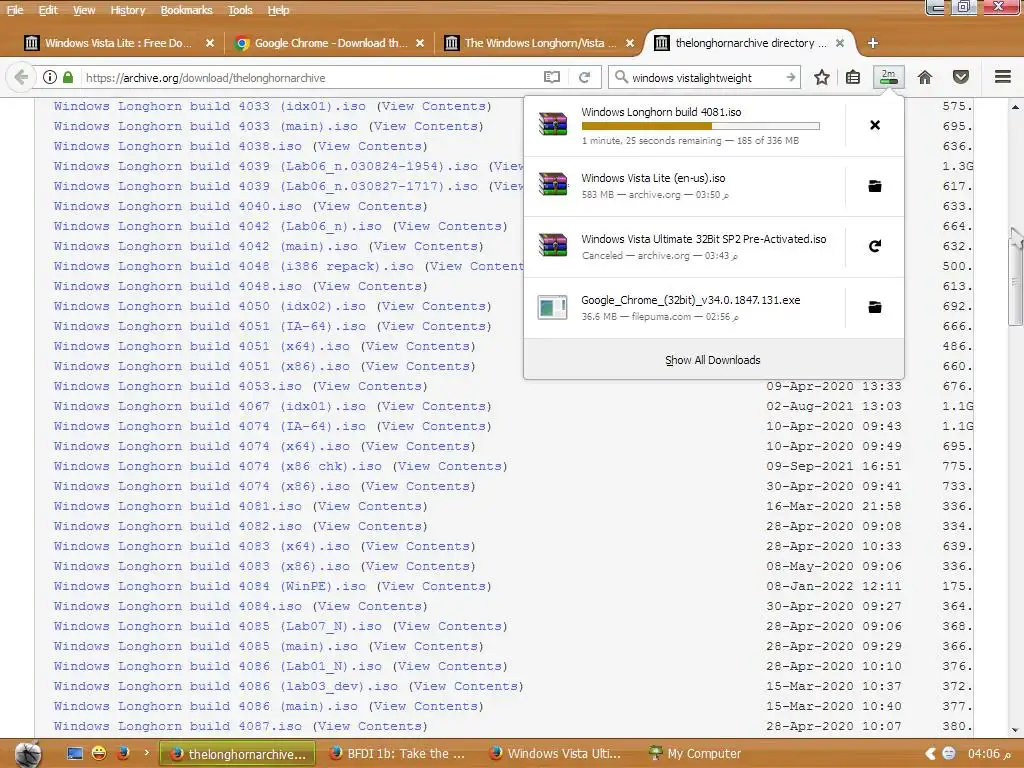Open containing folder for Windows Vista Lite iso
1024x768 pixels.
(x=874, y=186)
